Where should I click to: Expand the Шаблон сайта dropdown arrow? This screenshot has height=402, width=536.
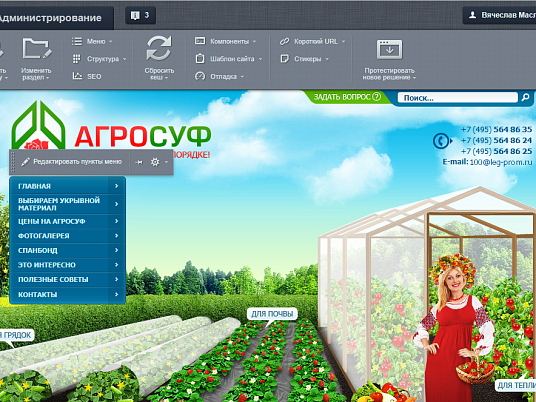pos(260,59)
